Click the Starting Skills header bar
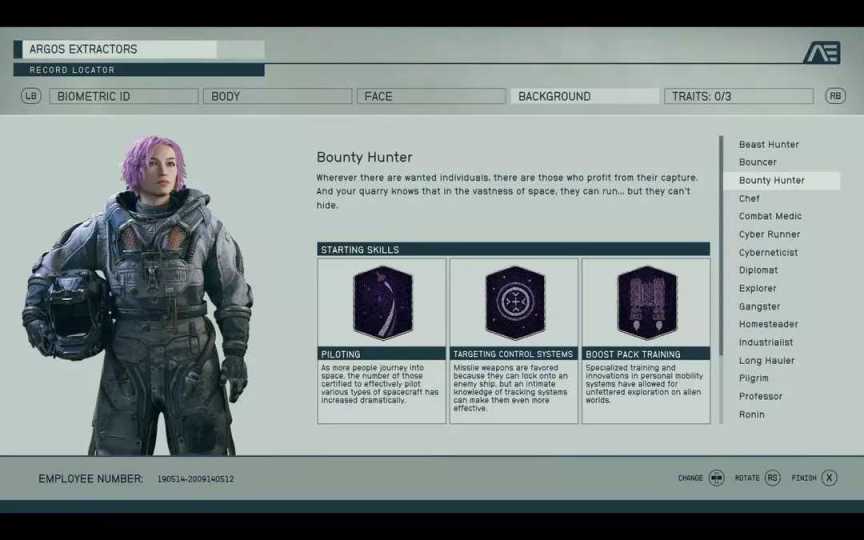 (514, 249)
